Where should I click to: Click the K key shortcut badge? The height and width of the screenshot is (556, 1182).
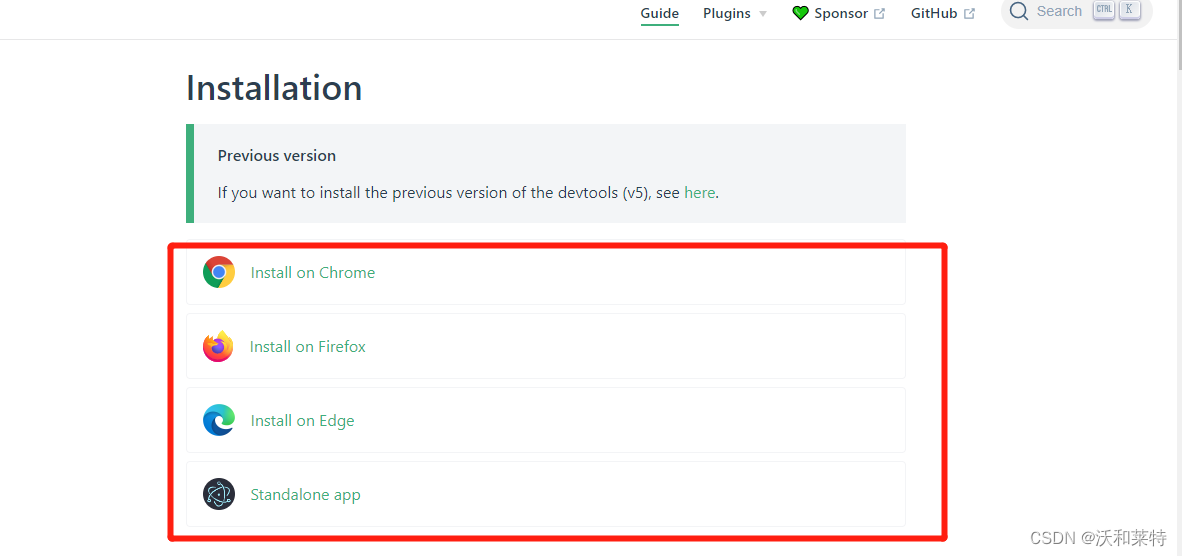click(x=1129, y=10)
